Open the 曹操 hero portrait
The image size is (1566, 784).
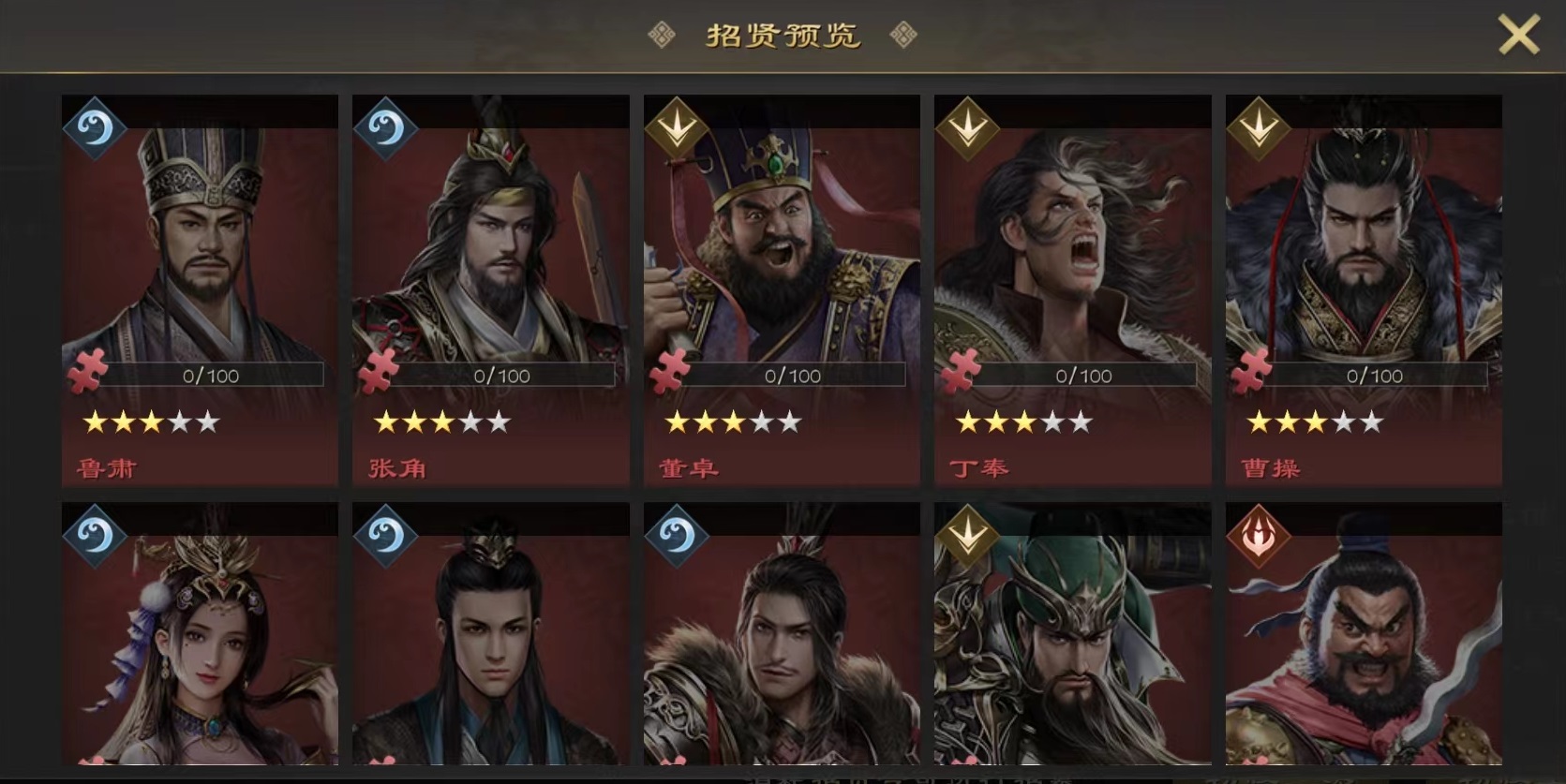point(1364,244)
